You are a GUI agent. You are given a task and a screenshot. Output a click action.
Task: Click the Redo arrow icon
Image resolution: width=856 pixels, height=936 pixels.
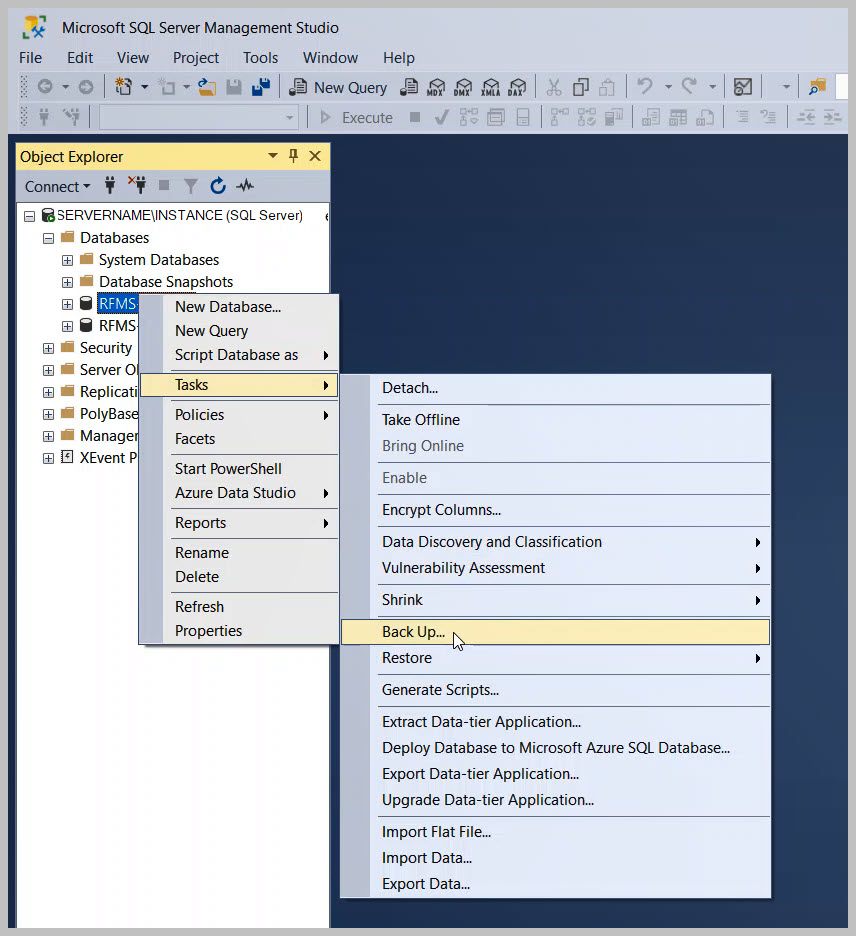[689, 86]
